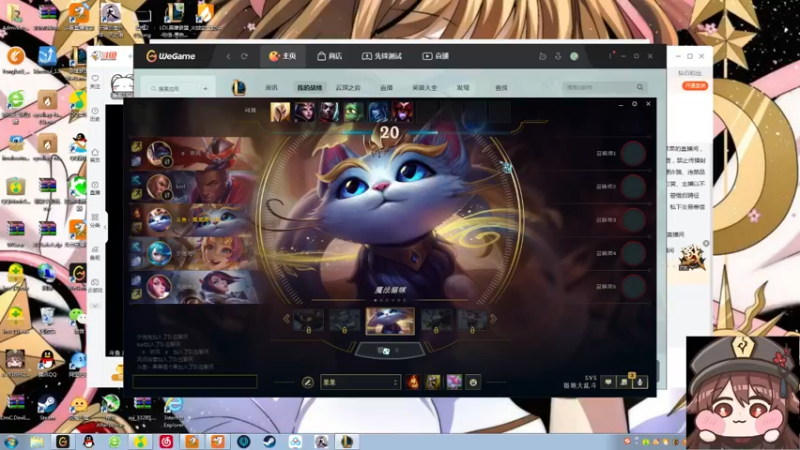Image resolution: width=800 pixels, height=450 pixels.
Task: Pick the green Amumu bench portrait
Action: (x=354, y=112)
